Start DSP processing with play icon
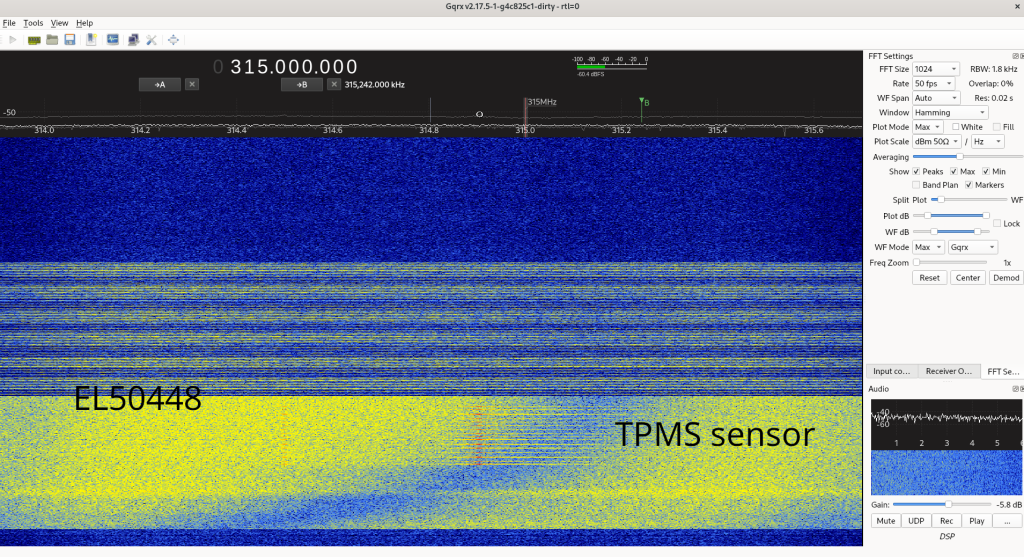Screen dimensions: 1024x557 pyautogui.click(x=12, y=40)
